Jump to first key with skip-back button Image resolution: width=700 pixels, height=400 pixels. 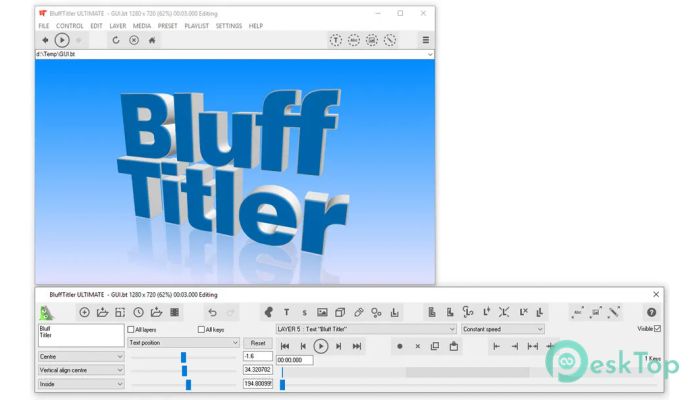pos(285,346)
